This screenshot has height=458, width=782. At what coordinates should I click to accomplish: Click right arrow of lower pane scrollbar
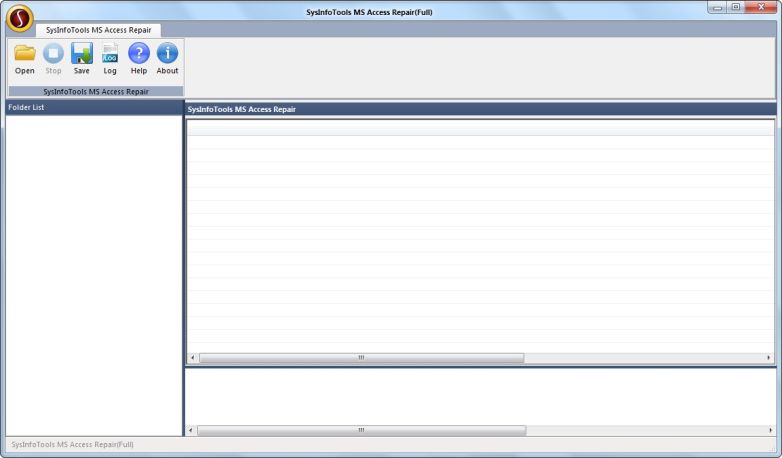point(770,430)
